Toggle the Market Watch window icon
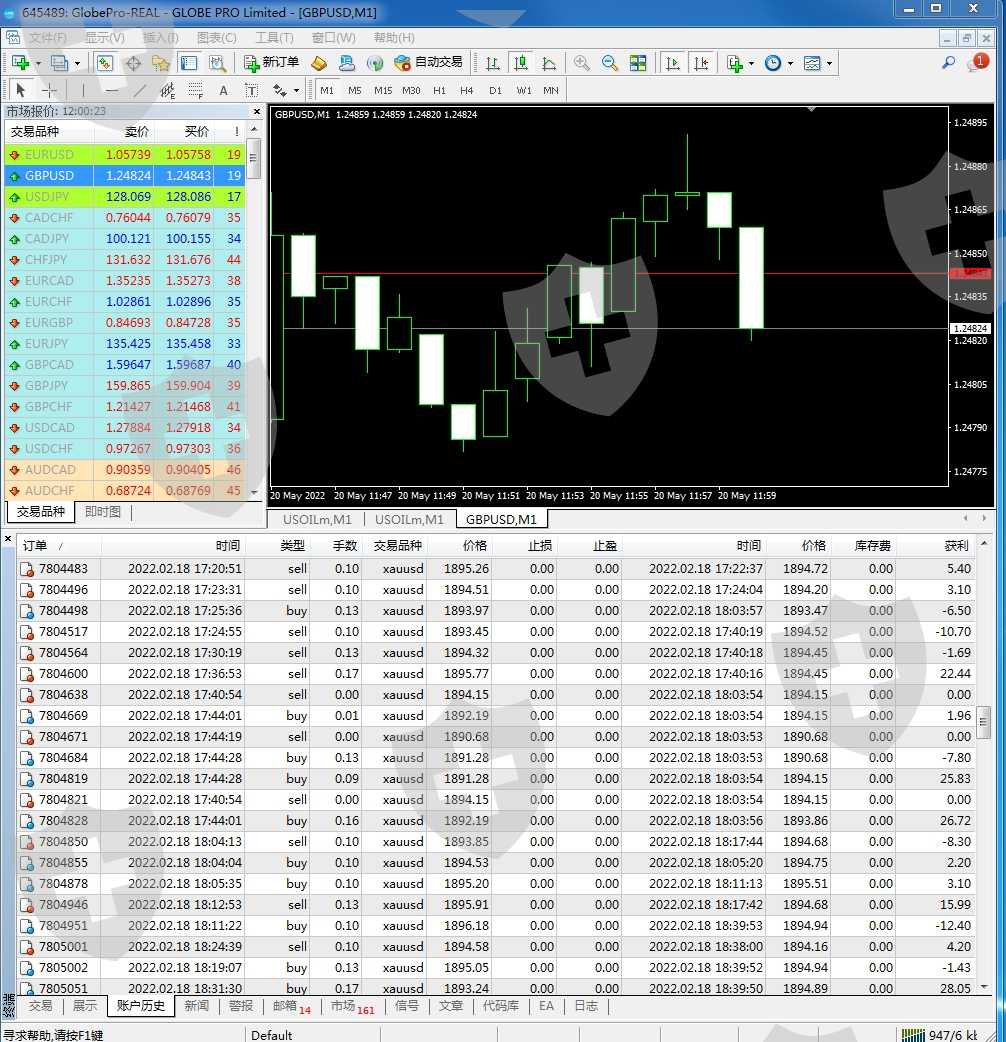The height and width of the screenshot is (1042, 1006). pyautogui.click(x=105, y=63)
